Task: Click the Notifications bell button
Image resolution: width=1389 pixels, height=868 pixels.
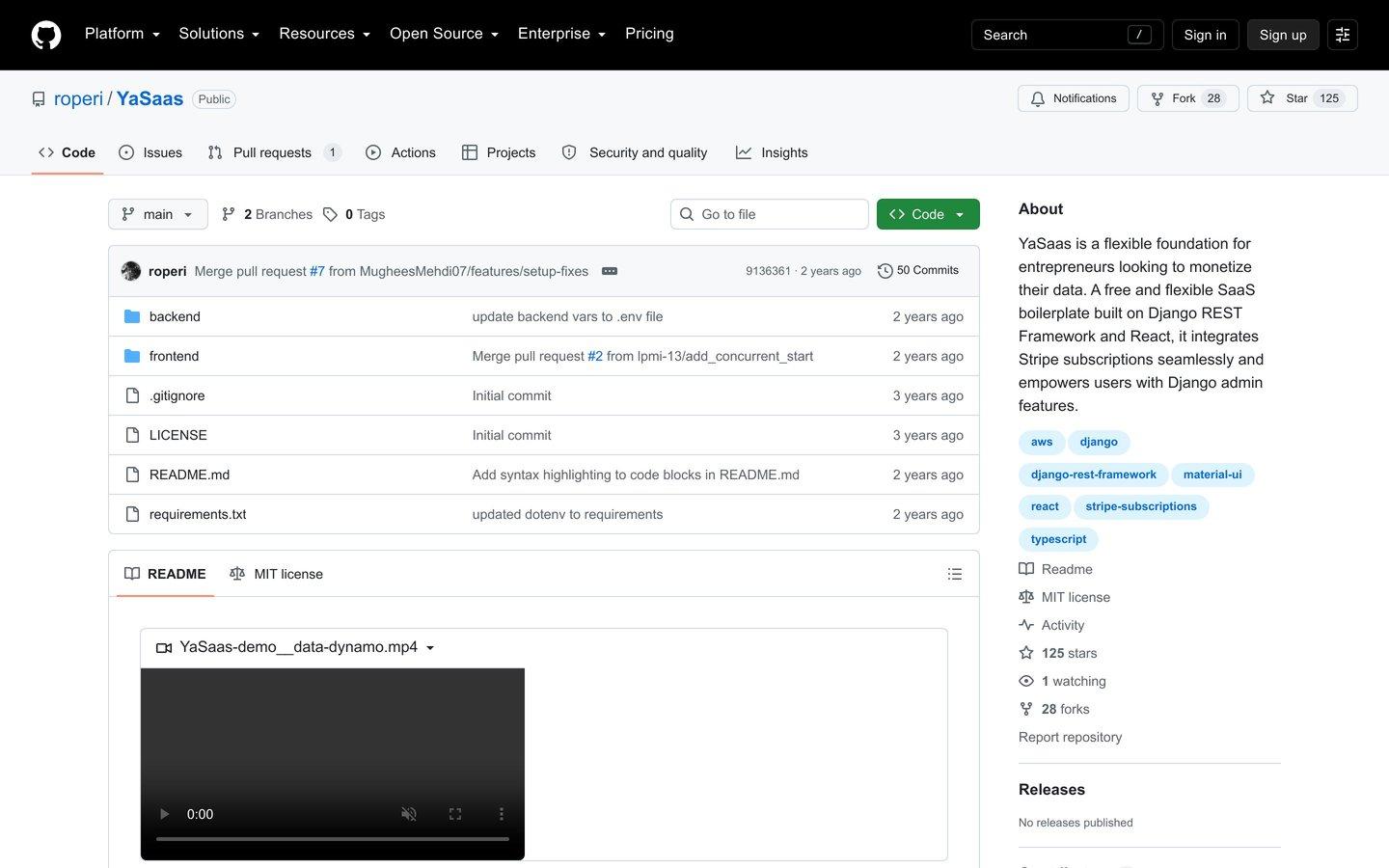Action: pos(1074,98)
